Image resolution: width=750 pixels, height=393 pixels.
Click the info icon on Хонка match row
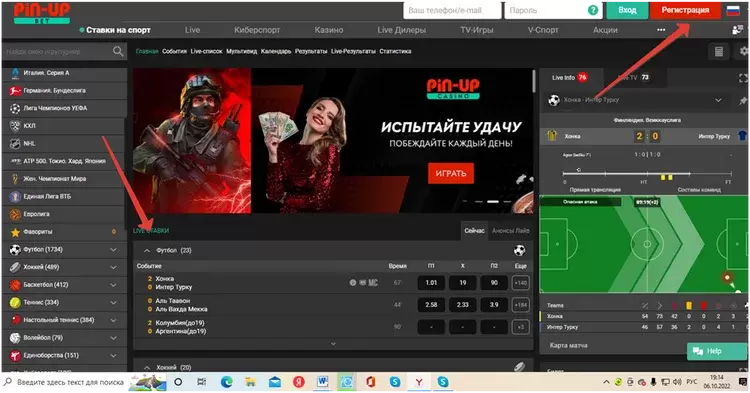(353, 283)
